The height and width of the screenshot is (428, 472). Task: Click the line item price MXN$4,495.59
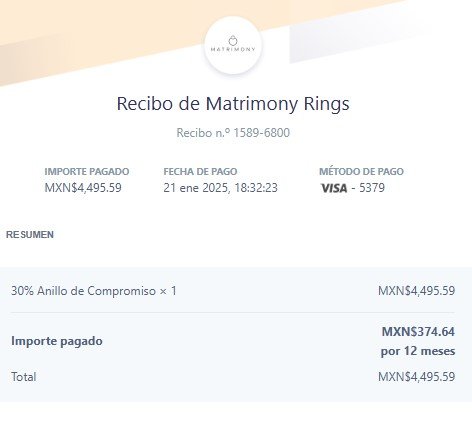pos(416,291)
